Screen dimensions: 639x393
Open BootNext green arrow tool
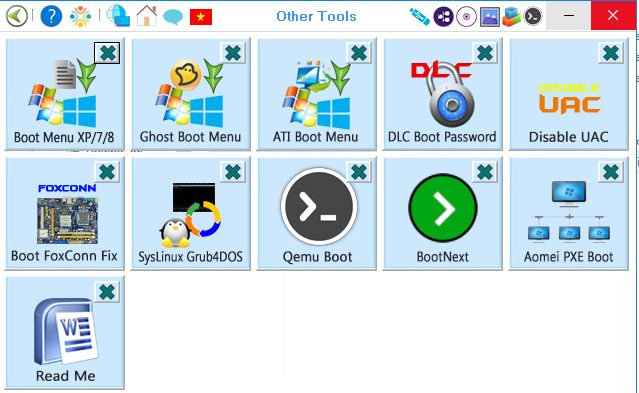pyautogui.click(x=443, y=213)
